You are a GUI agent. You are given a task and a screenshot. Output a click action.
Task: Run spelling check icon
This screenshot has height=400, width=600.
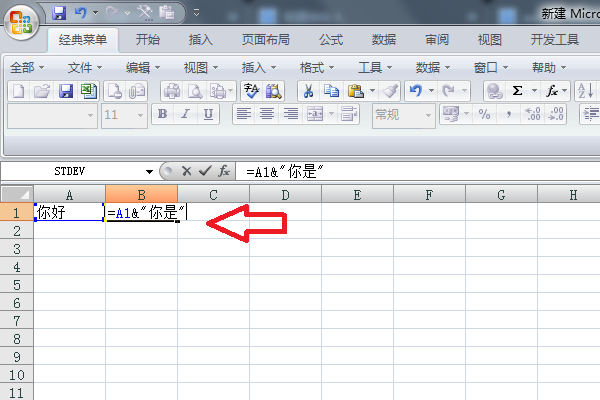coord(251,91)
